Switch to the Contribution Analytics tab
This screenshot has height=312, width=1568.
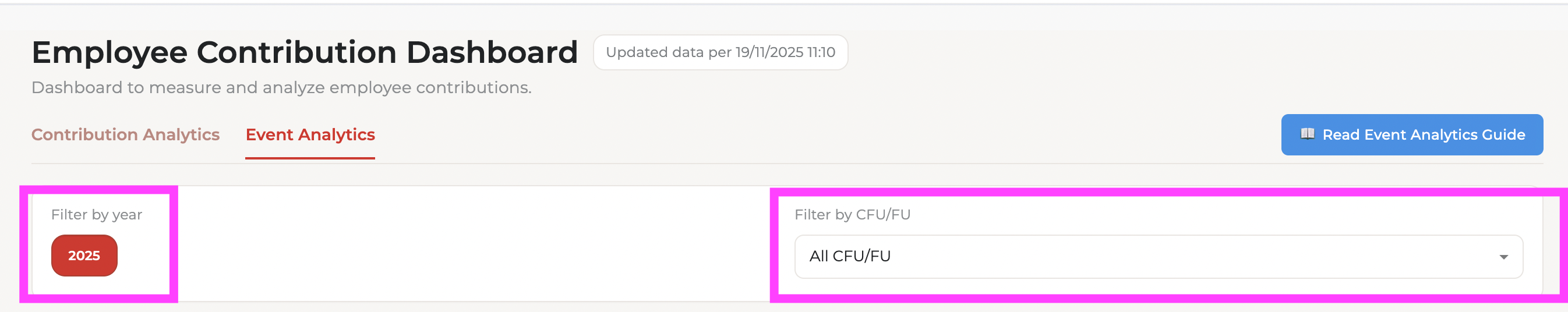[x=125, y=134]
